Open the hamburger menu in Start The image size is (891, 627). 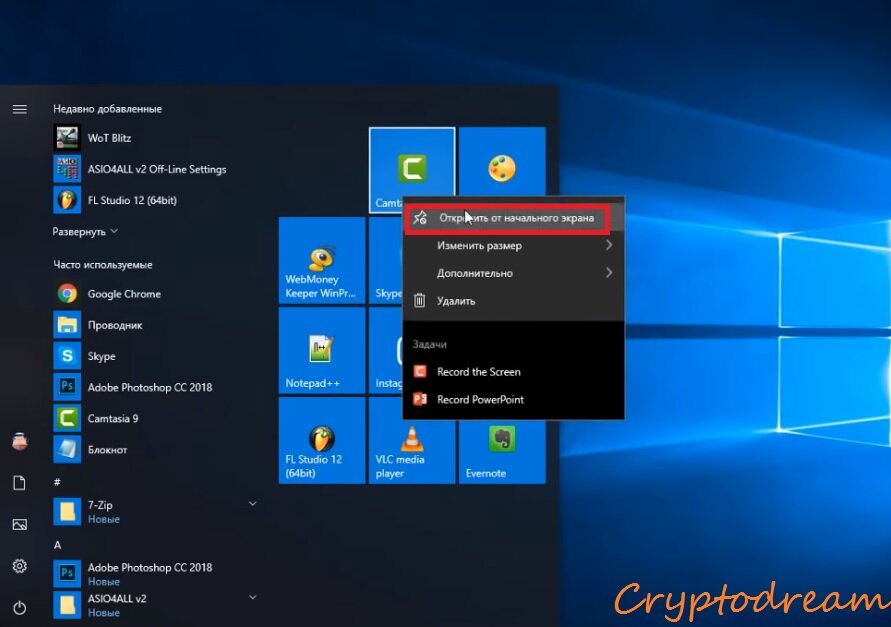(20, 109)
